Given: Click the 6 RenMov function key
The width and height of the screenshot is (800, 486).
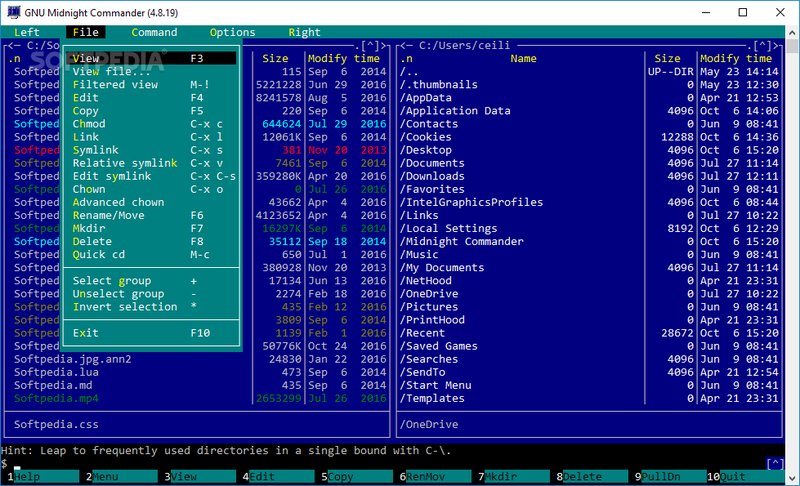Looking at the screenshot, I should coord(435,477).
